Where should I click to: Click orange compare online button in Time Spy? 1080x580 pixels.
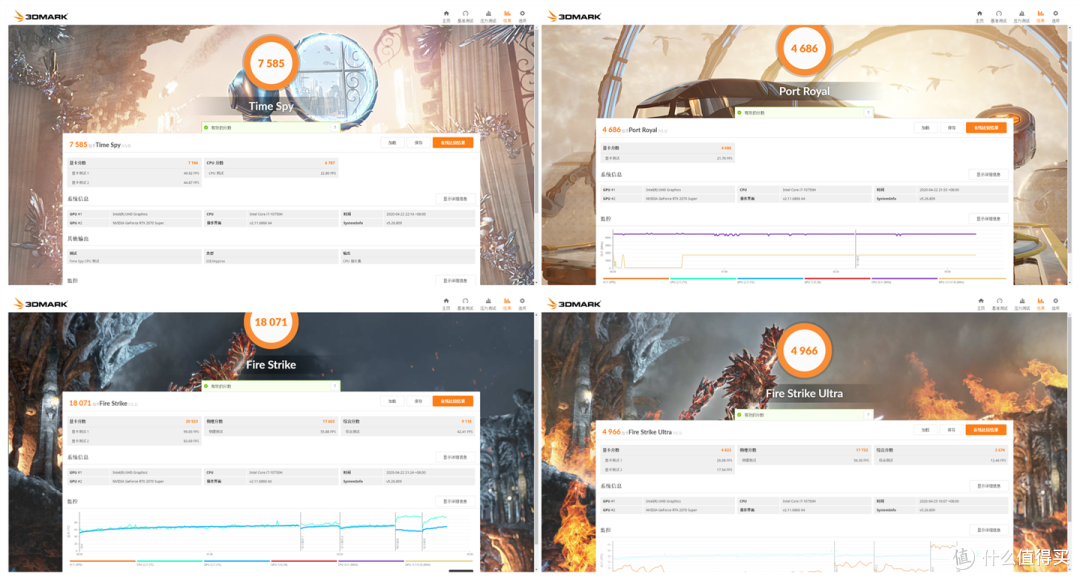click(x=453, y=143)
